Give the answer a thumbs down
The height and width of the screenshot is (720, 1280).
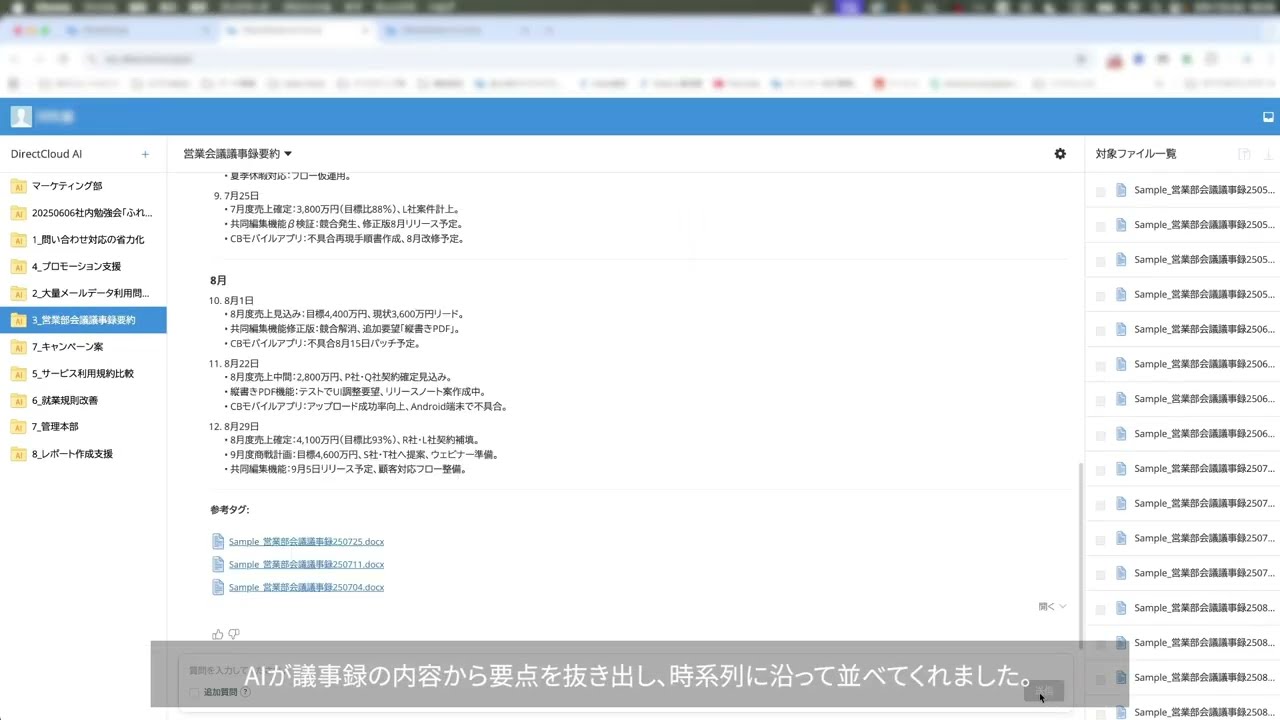pos(234,634)
